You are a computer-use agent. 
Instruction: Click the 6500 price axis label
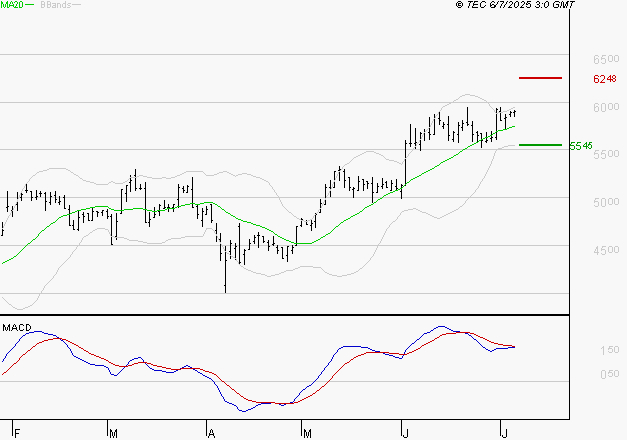point(604,59)
